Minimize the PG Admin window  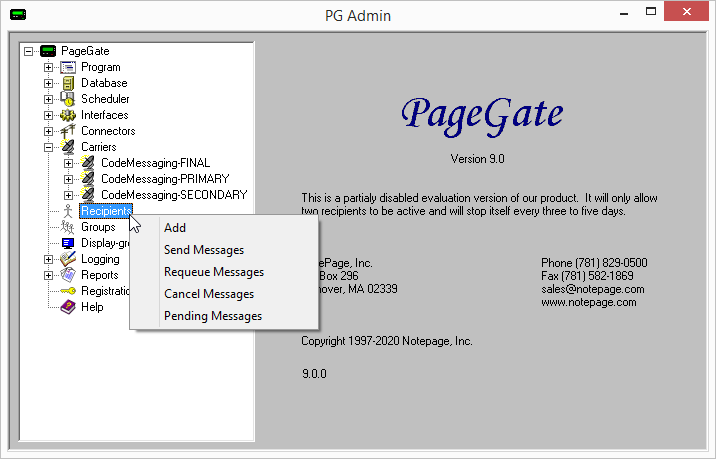pos(624,13)
